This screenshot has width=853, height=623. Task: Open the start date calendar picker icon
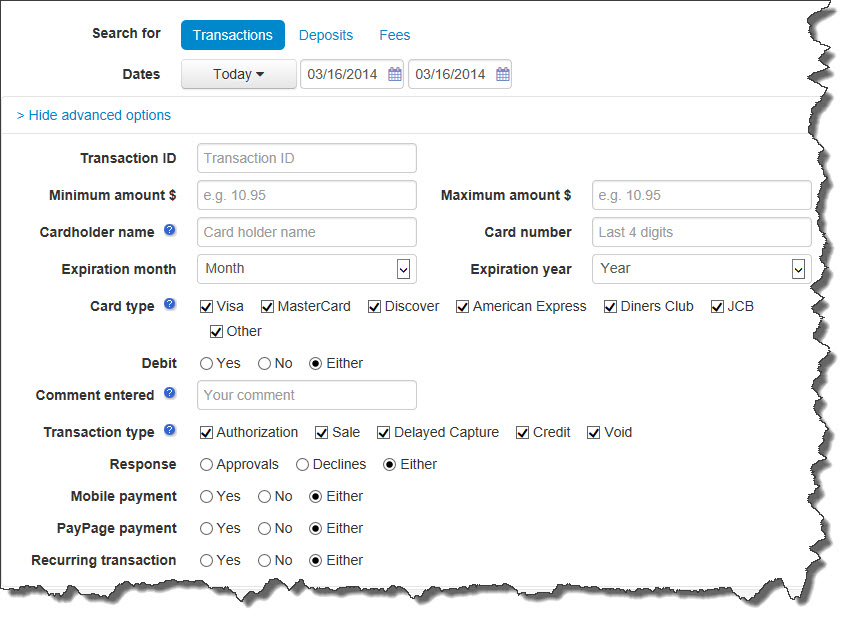[395, 75]
